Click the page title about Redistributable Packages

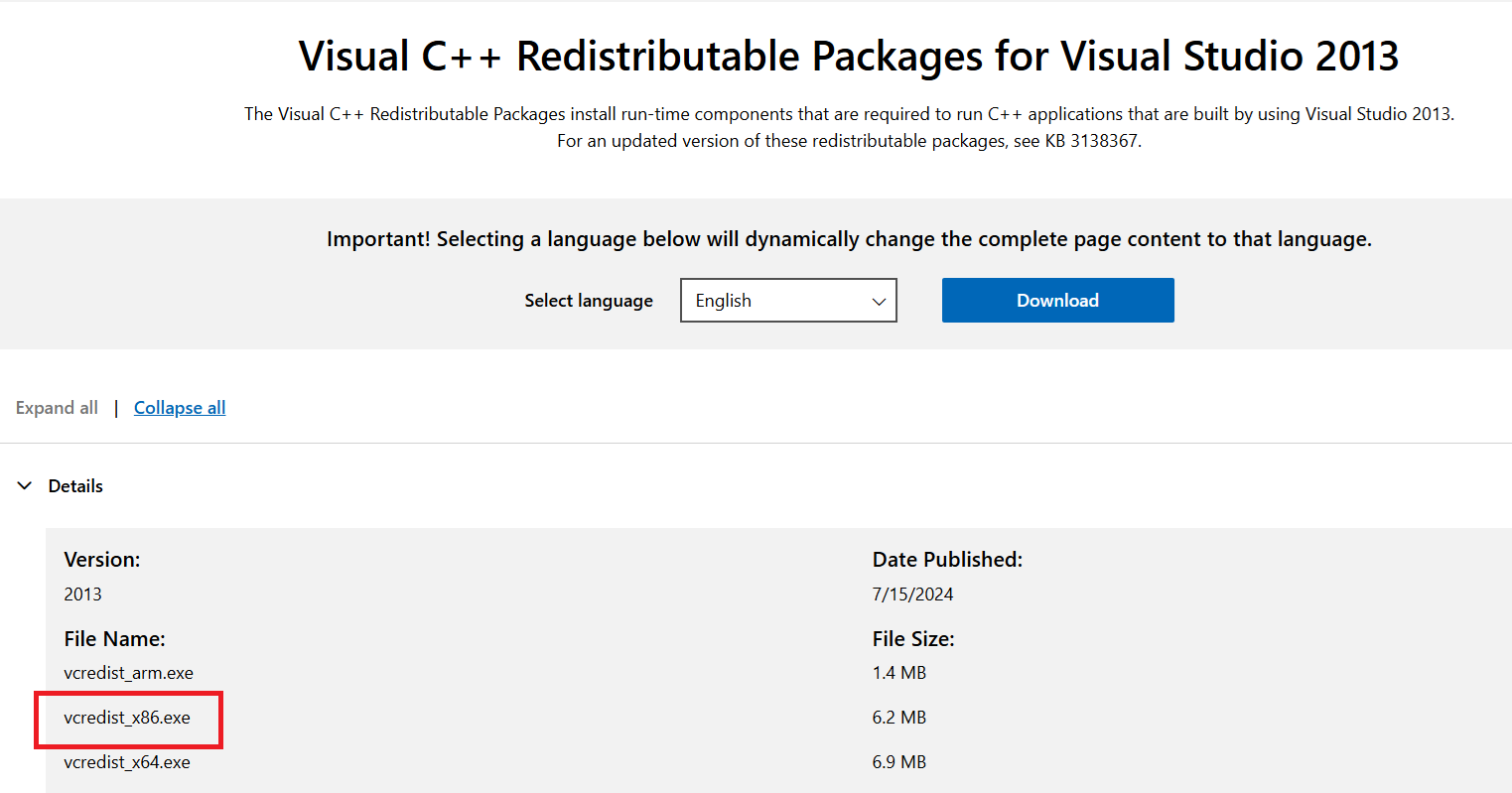[x=849, y=57]
